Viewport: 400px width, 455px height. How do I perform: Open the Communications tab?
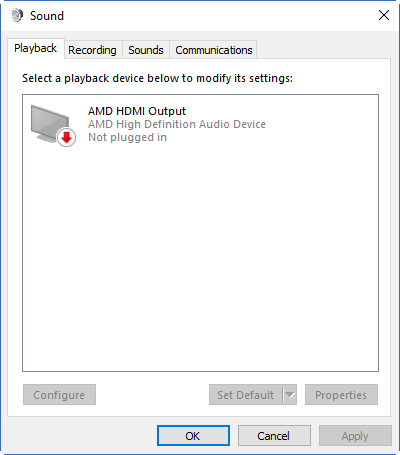pyautogui.click(x=214, y=50)
